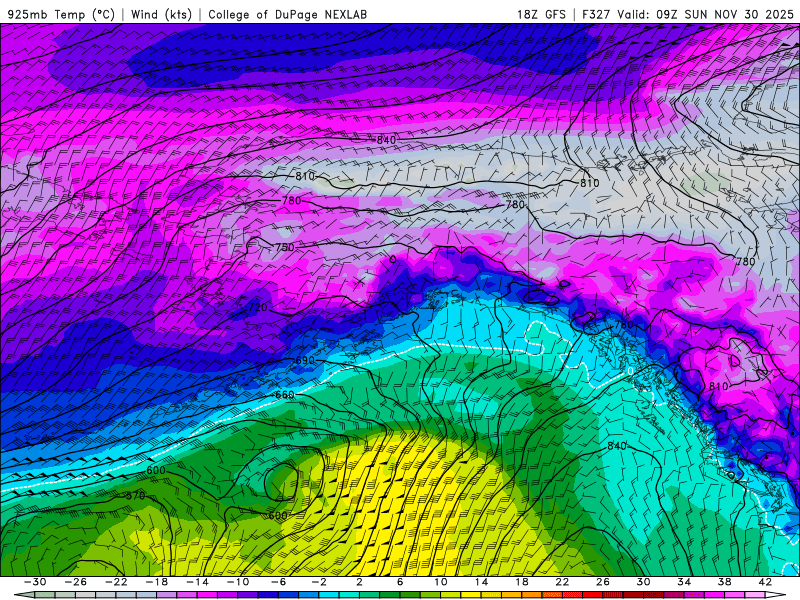Click the -18 value on temperature scale
800x600 pixels.
click(157, 582)
